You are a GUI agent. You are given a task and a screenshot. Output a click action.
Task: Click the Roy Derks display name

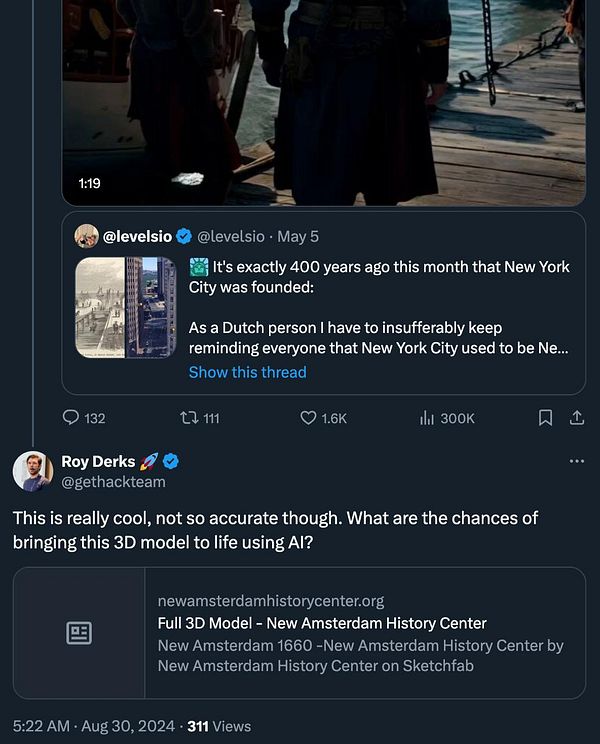97,461
